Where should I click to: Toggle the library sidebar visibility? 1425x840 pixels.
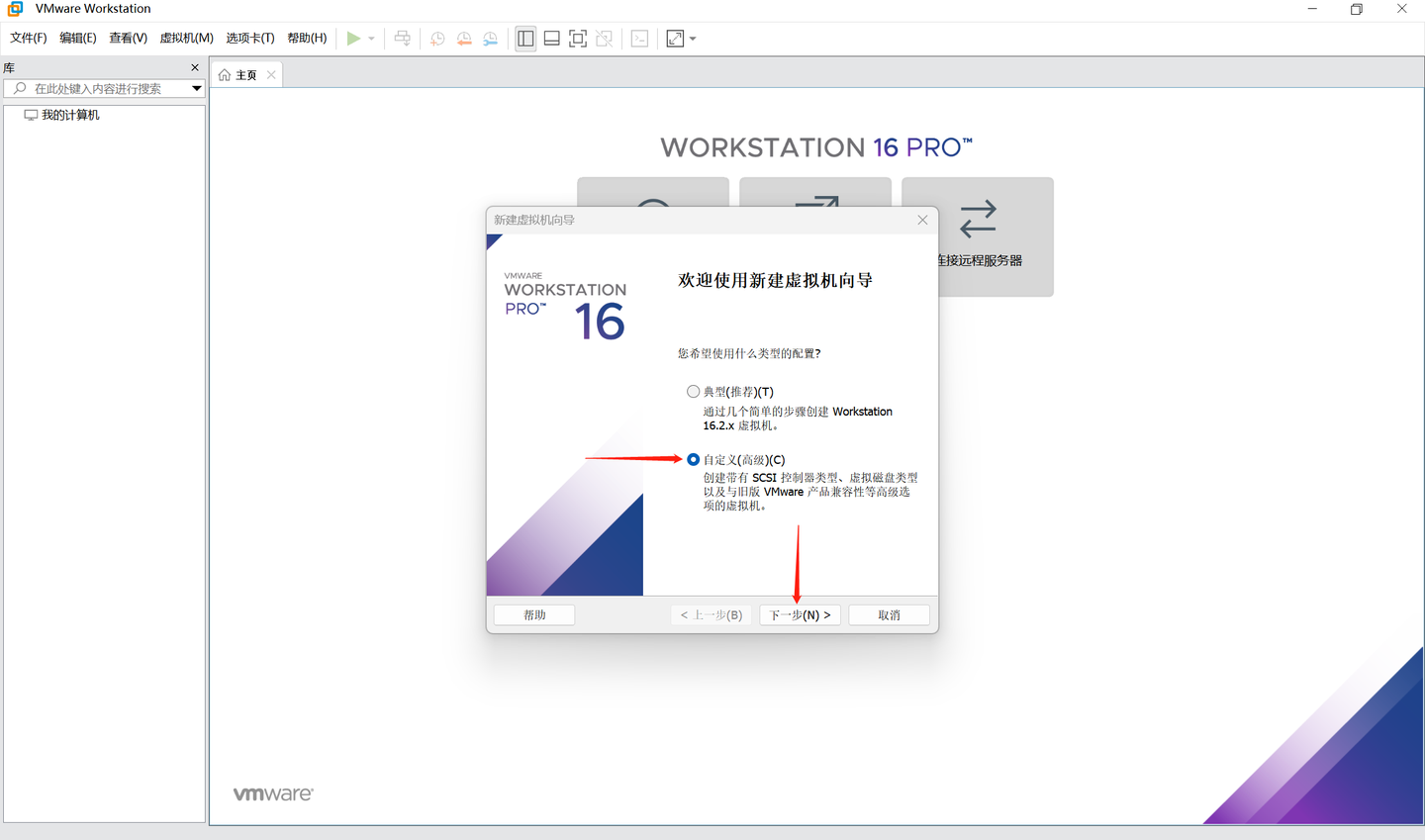click(x=525, y=39)
